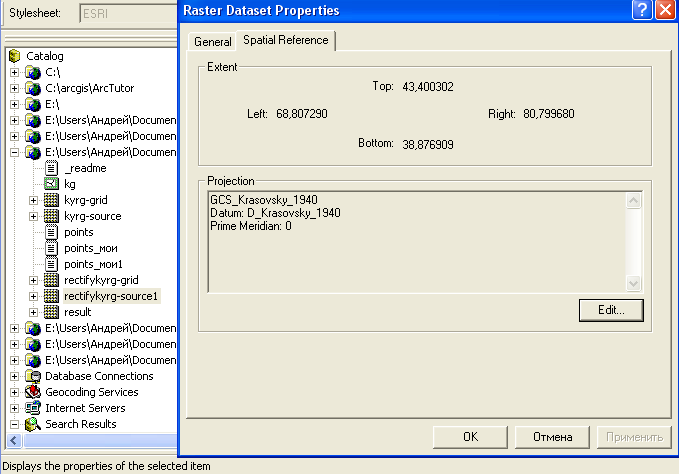
Task: Click the result raster icon
Action: click(52, 312)
